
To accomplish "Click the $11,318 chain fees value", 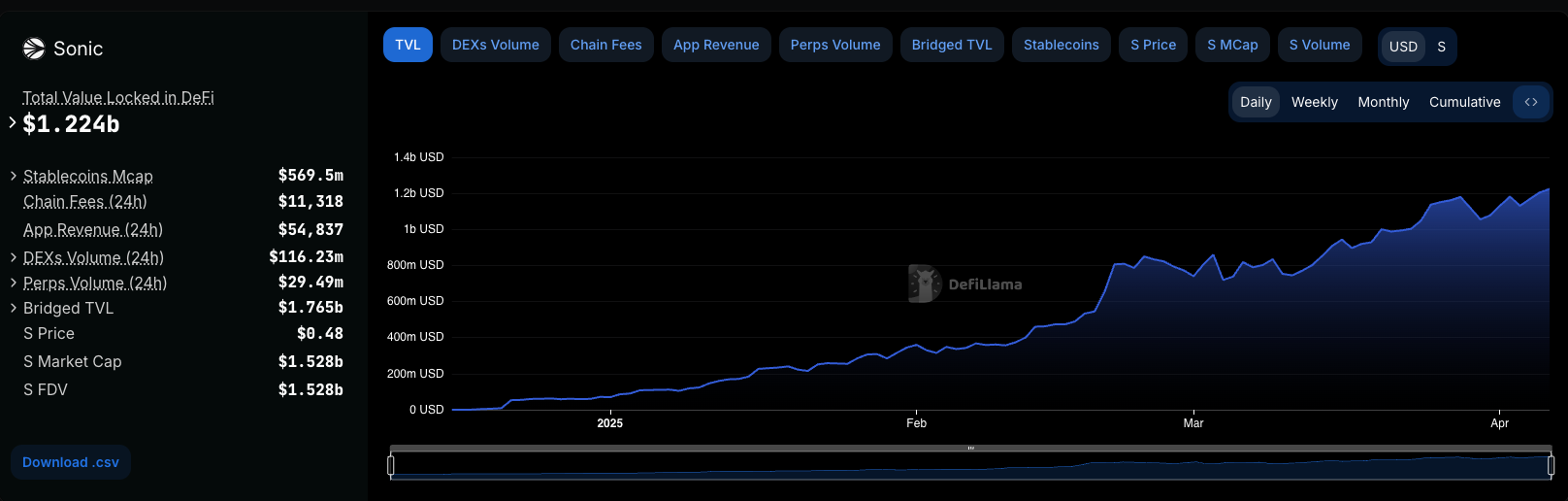I will pyautogui.click(x=310, y=201).
